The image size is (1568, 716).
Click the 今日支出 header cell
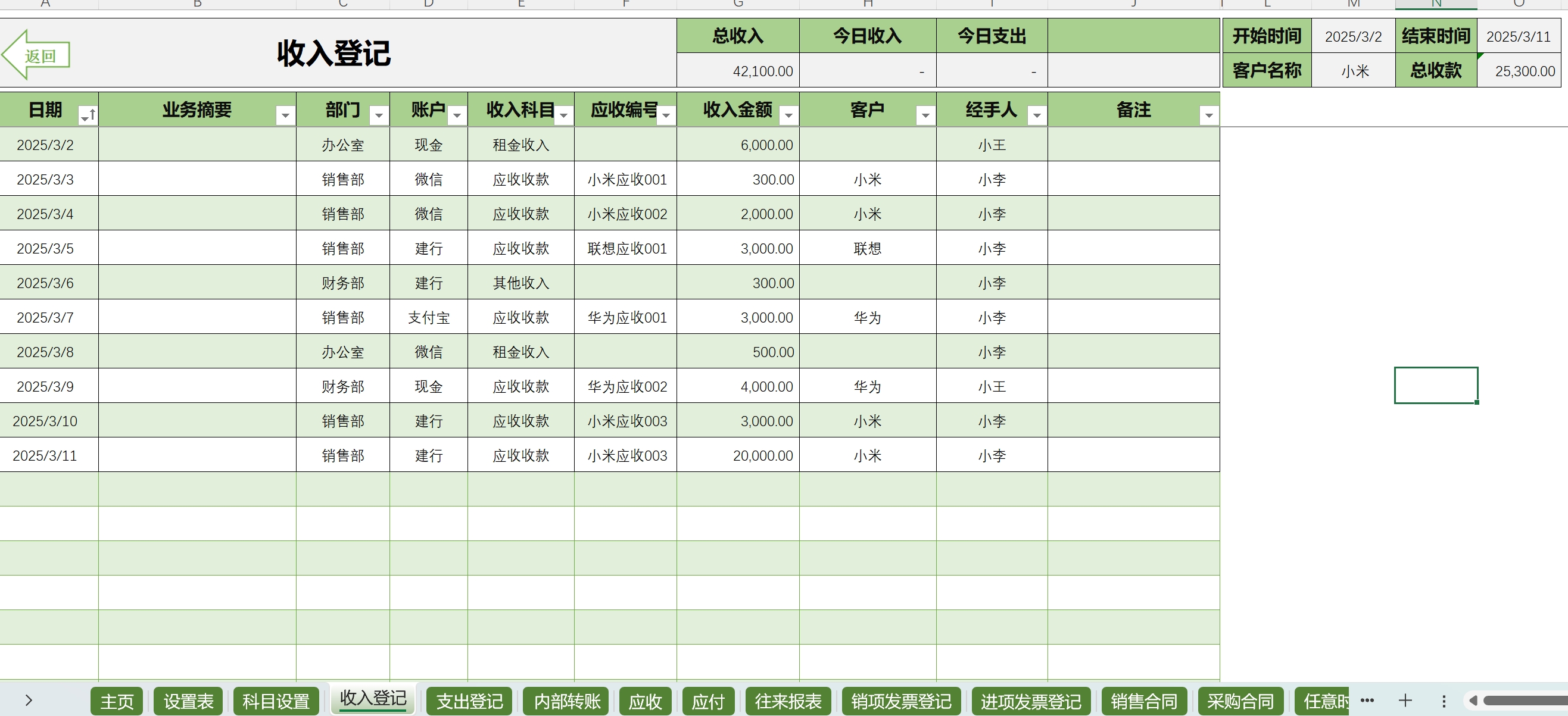[x=992, y=36]
